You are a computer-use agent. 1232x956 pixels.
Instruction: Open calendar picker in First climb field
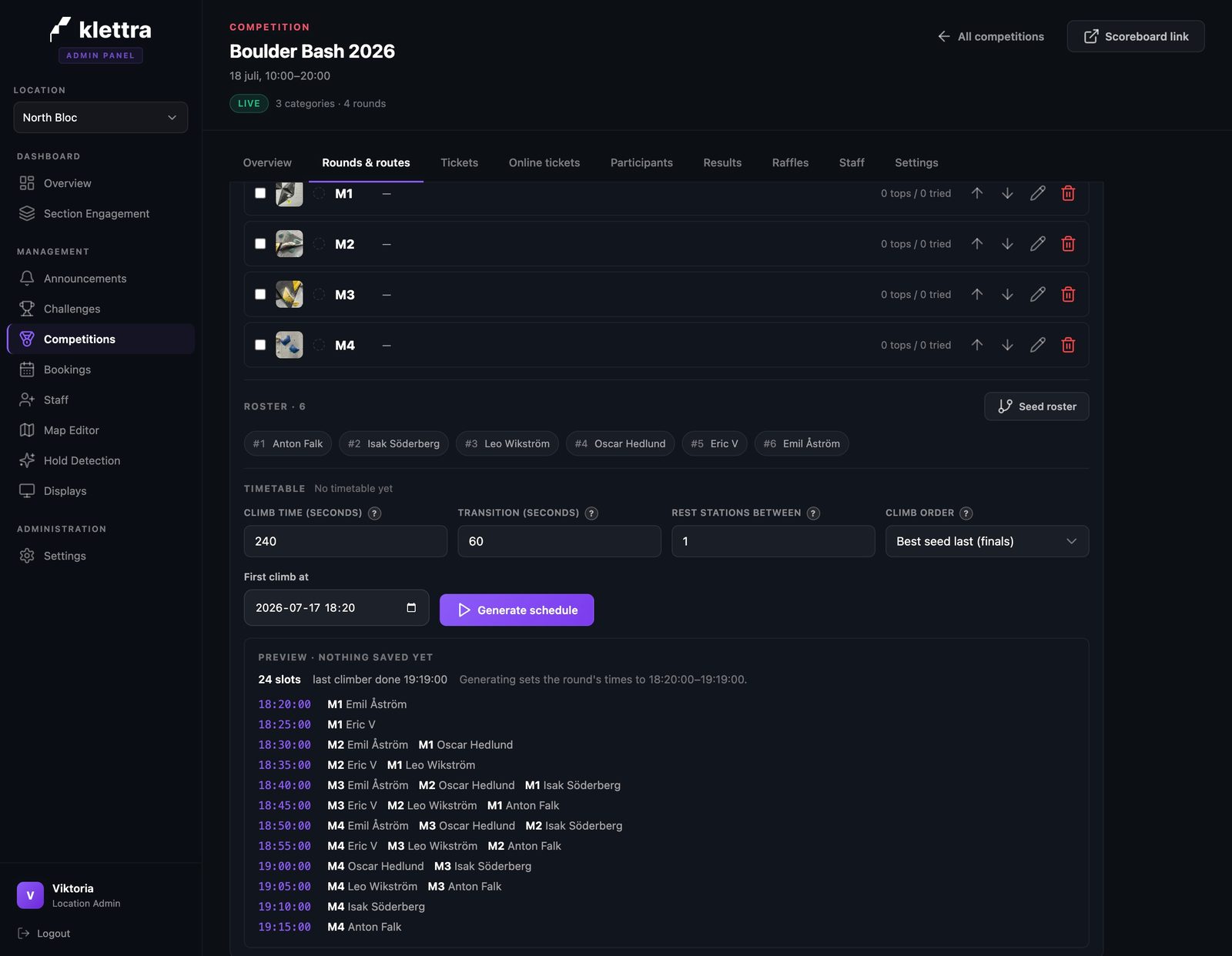(x=411, y=607)
